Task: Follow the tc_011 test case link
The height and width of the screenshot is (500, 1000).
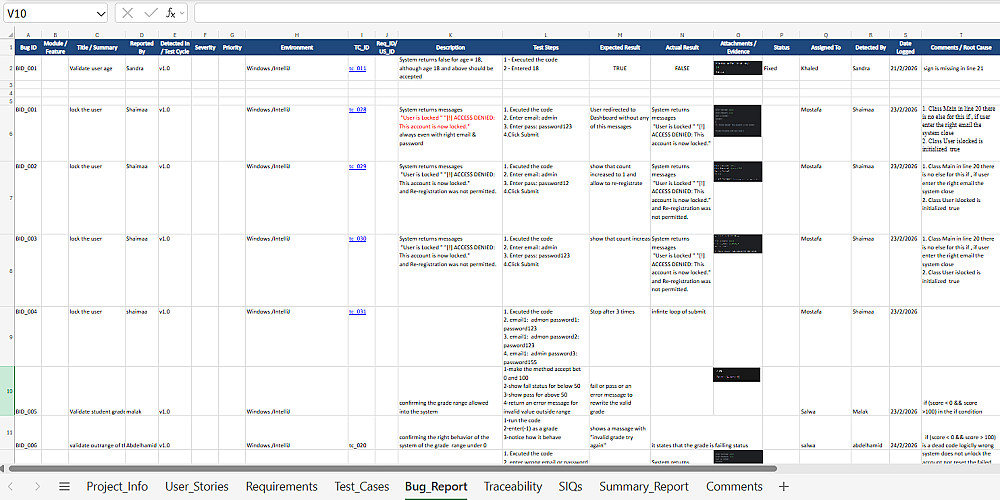Action: coord(357,68)
